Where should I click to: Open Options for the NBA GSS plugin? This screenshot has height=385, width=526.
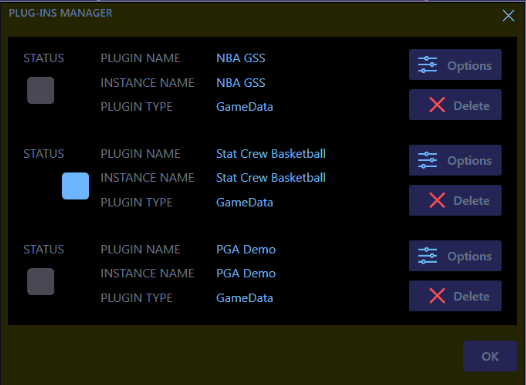(x=455, y=65)
